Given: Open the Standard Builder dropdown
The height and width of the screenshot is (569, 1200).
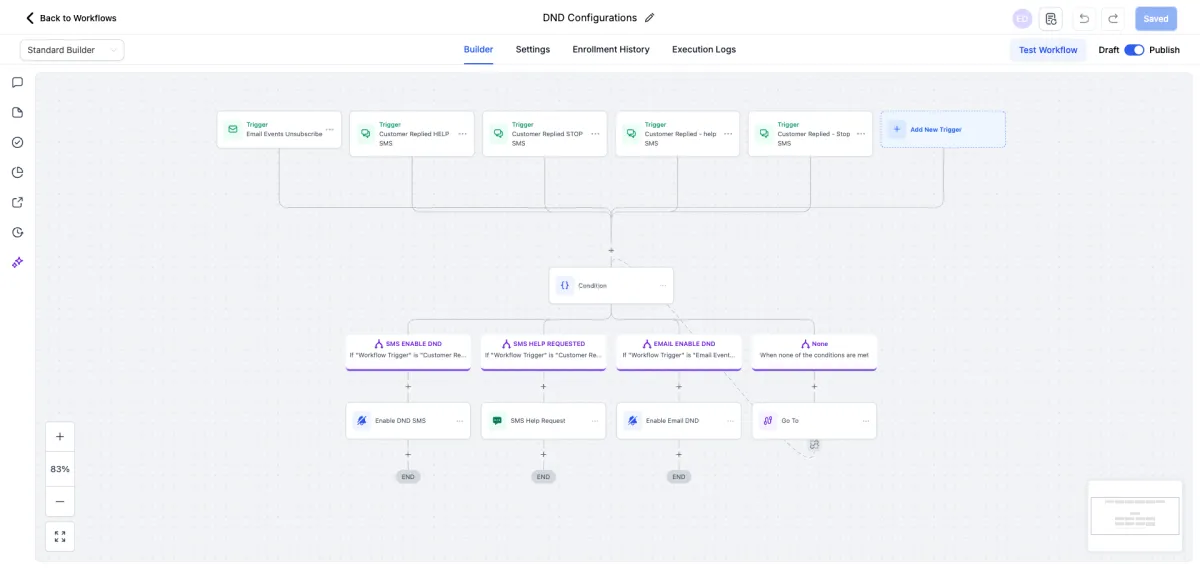Looking at the screenshot, I should point(72,50).
